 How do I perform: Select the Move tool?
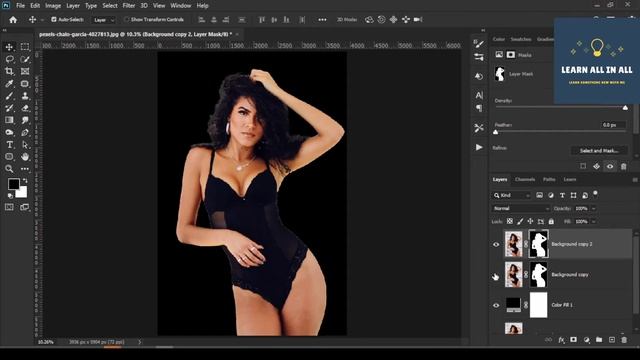pos(9,47)
